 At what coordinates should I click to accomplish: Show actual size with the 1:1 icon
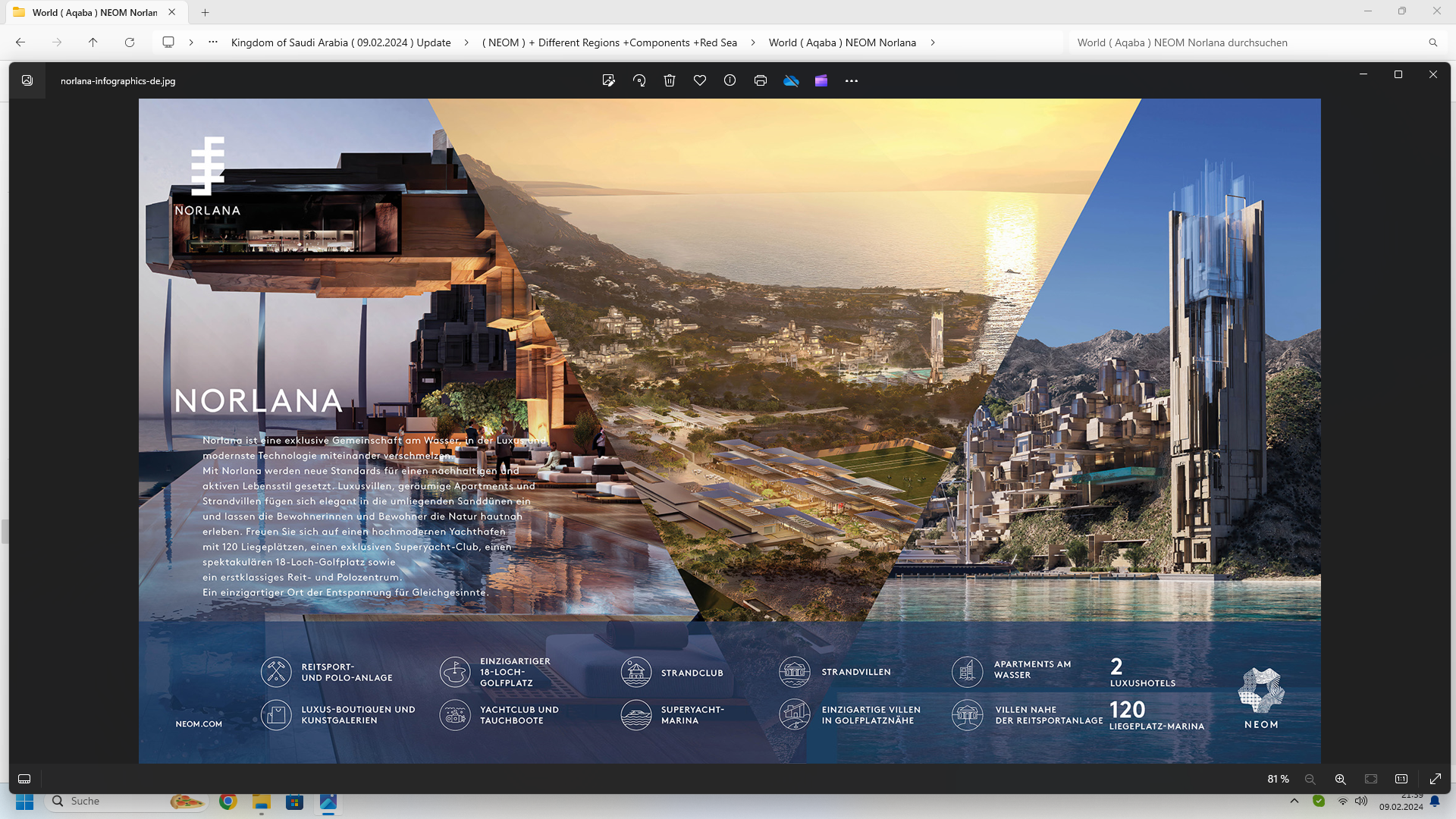(x=1401, y=779)
